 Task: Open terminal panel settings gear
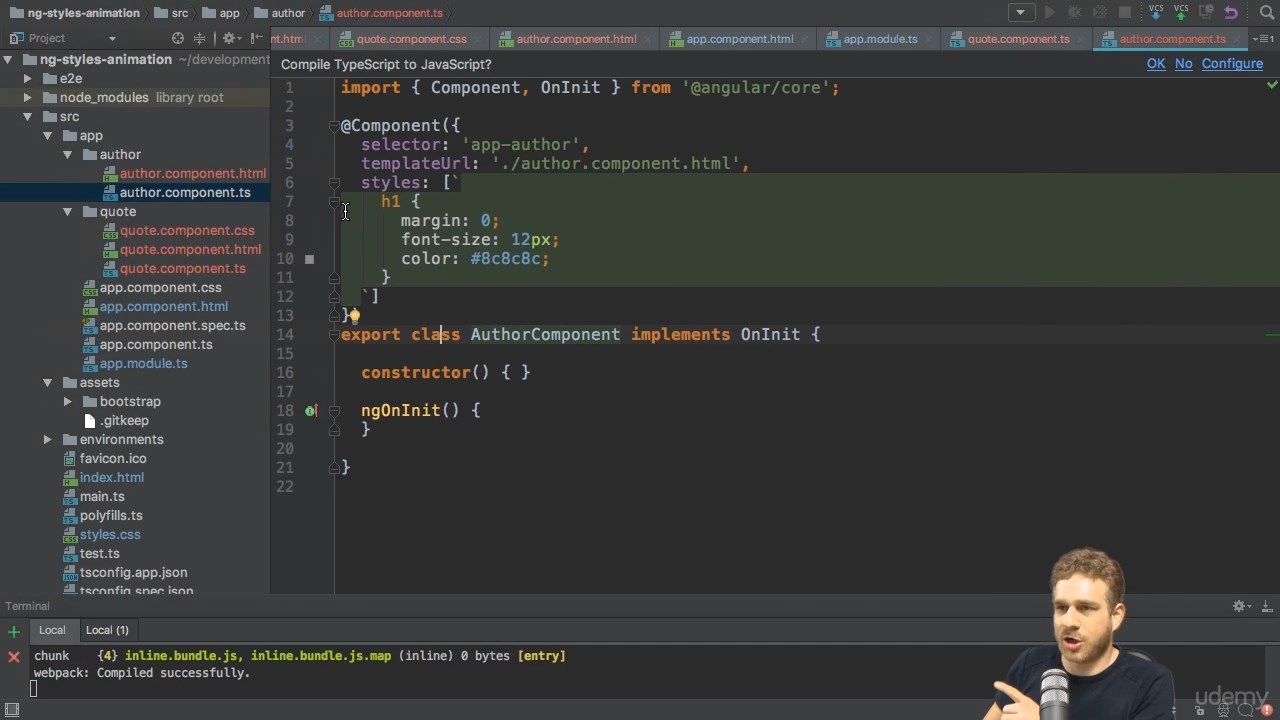tap(1240, 606)
